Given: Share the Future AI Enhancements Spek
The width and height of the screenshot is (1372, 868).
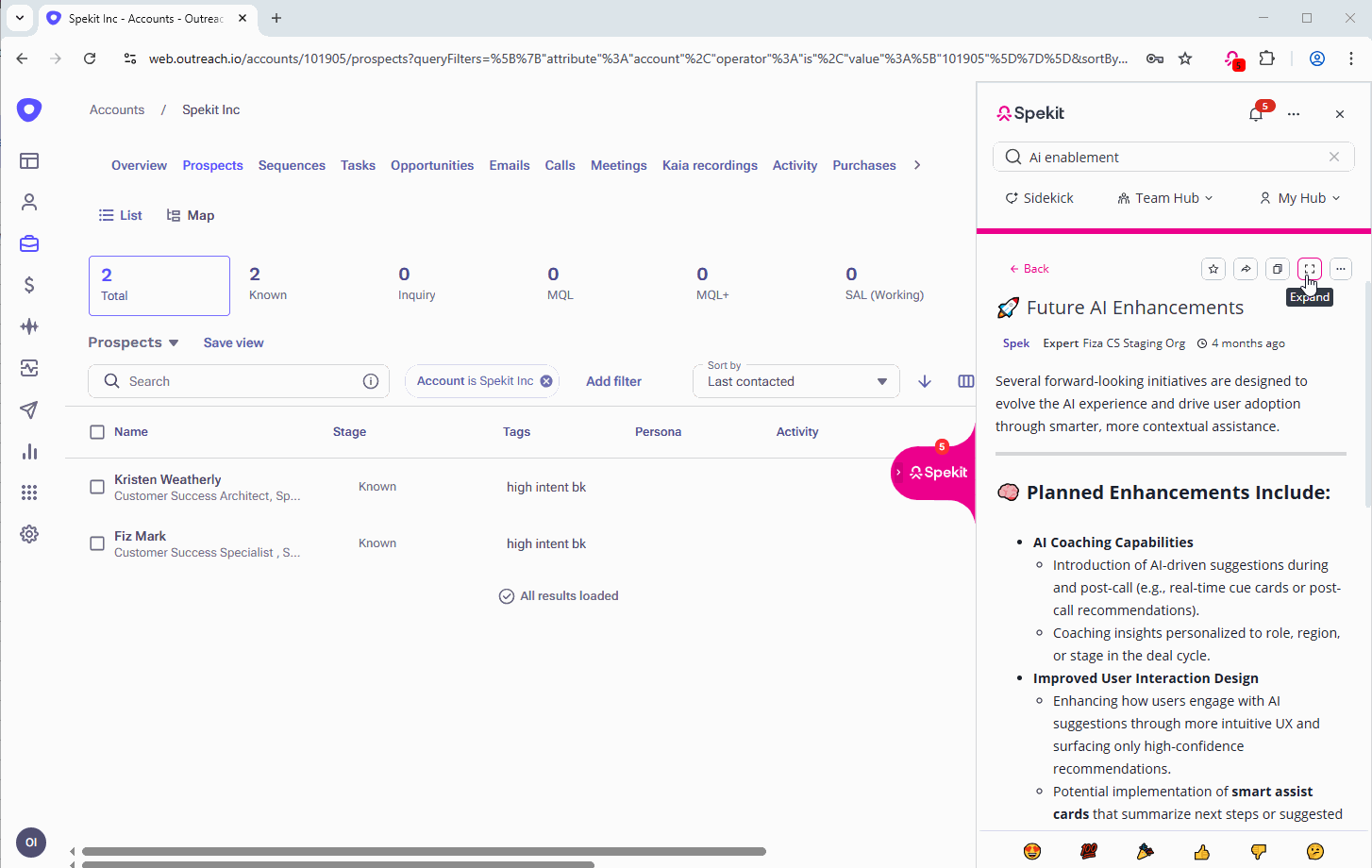Looking at the screenshot, I should pos(1246,269).
